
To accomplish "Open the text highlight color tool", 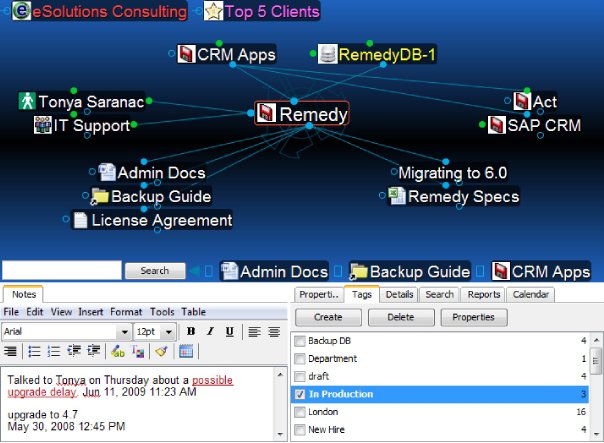I will (x=117, y=351).
